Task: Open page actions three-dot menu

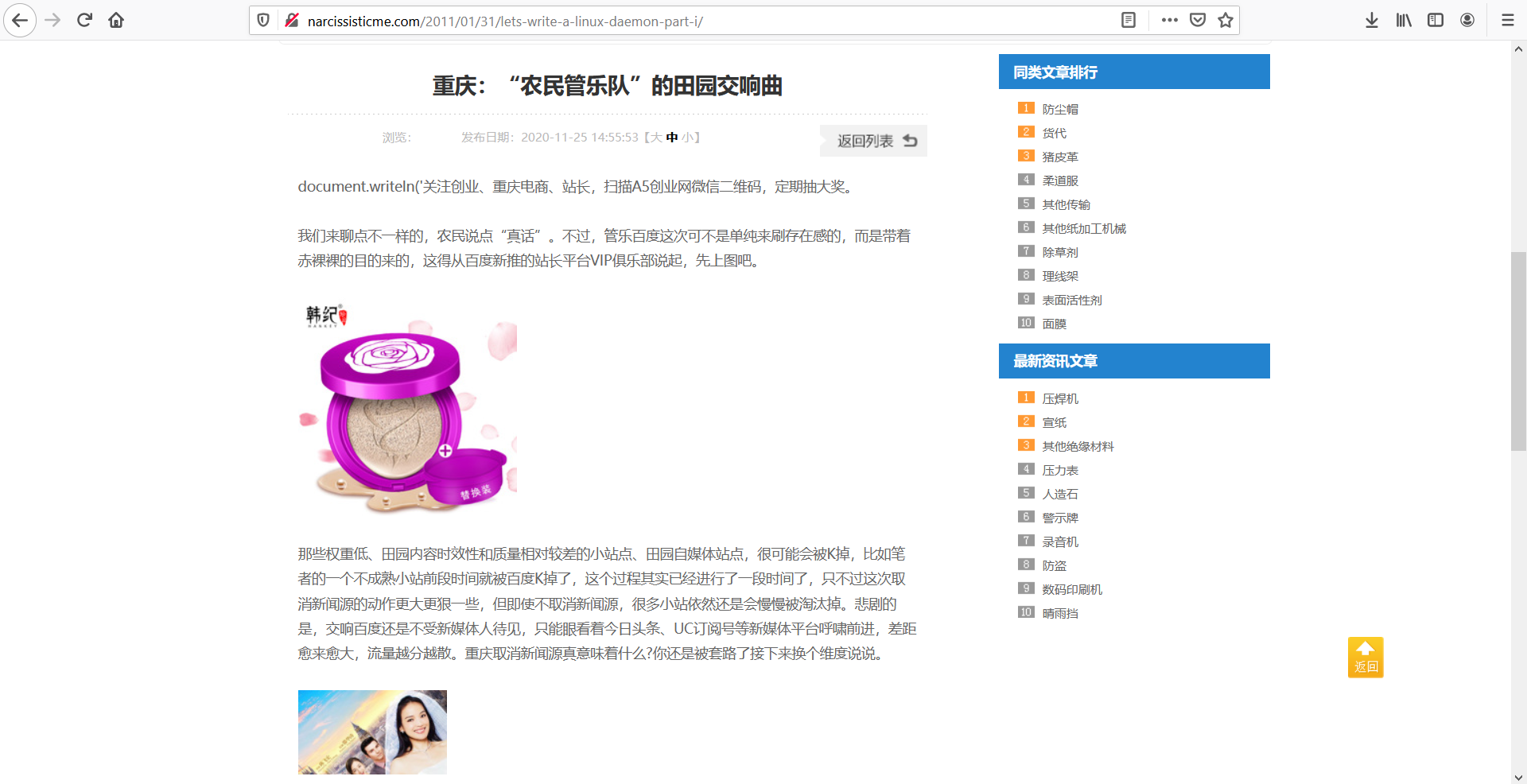Action: [x=1169, y=20]
